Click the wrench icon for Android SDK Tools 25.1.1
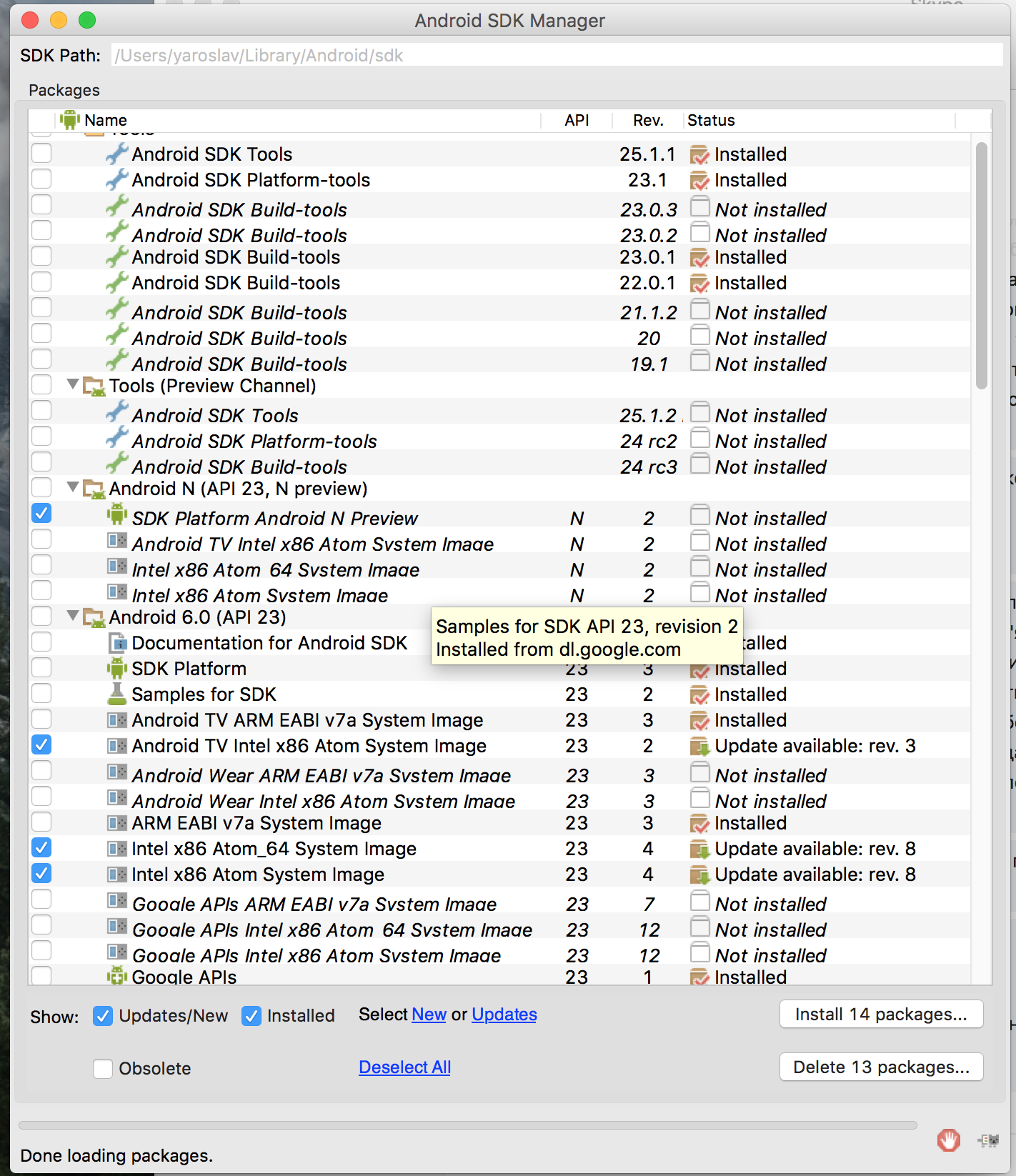 click(116, 154)
